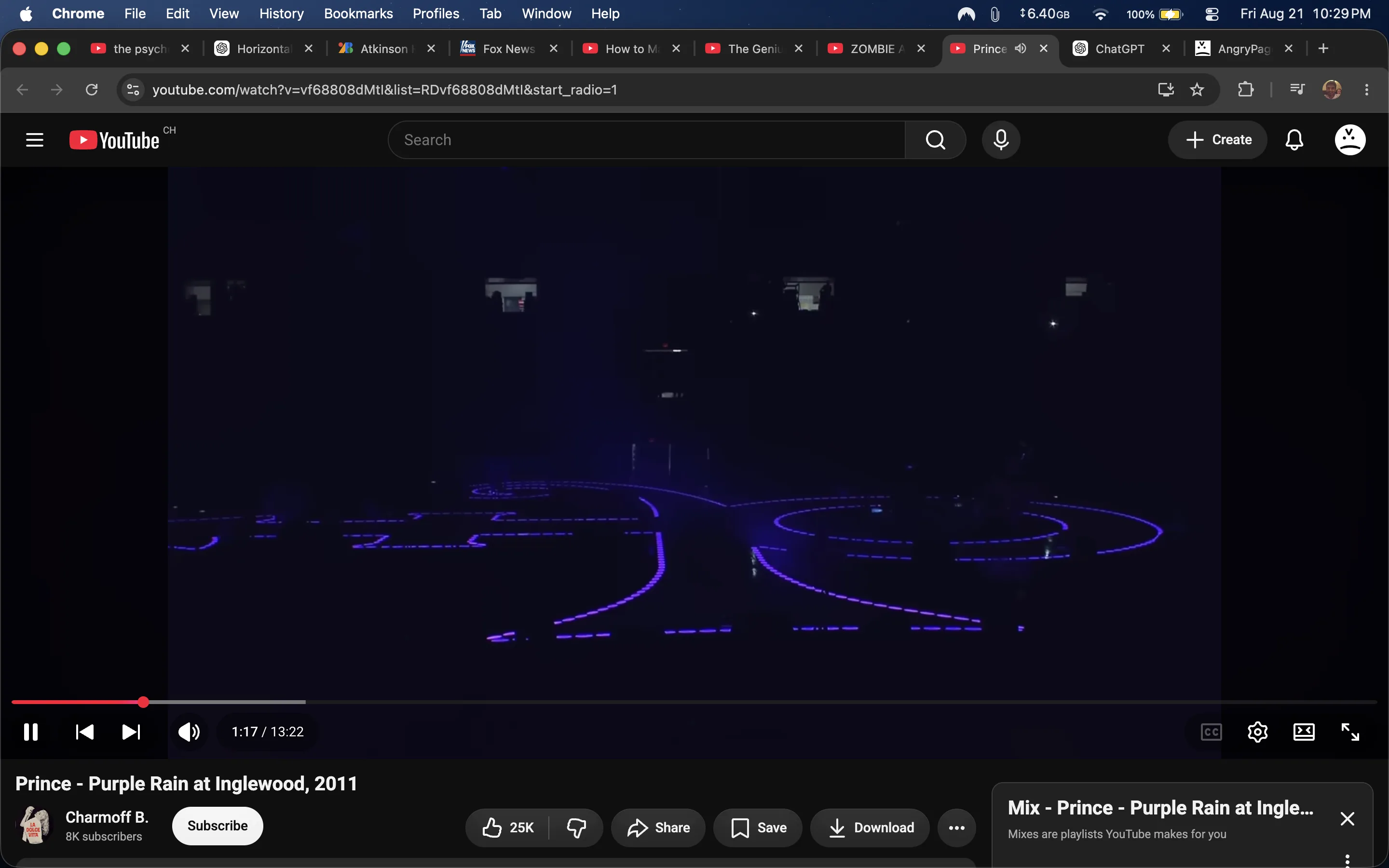Mute the video volume
The height and width of the screenshot is (868, 1389).
189,732
